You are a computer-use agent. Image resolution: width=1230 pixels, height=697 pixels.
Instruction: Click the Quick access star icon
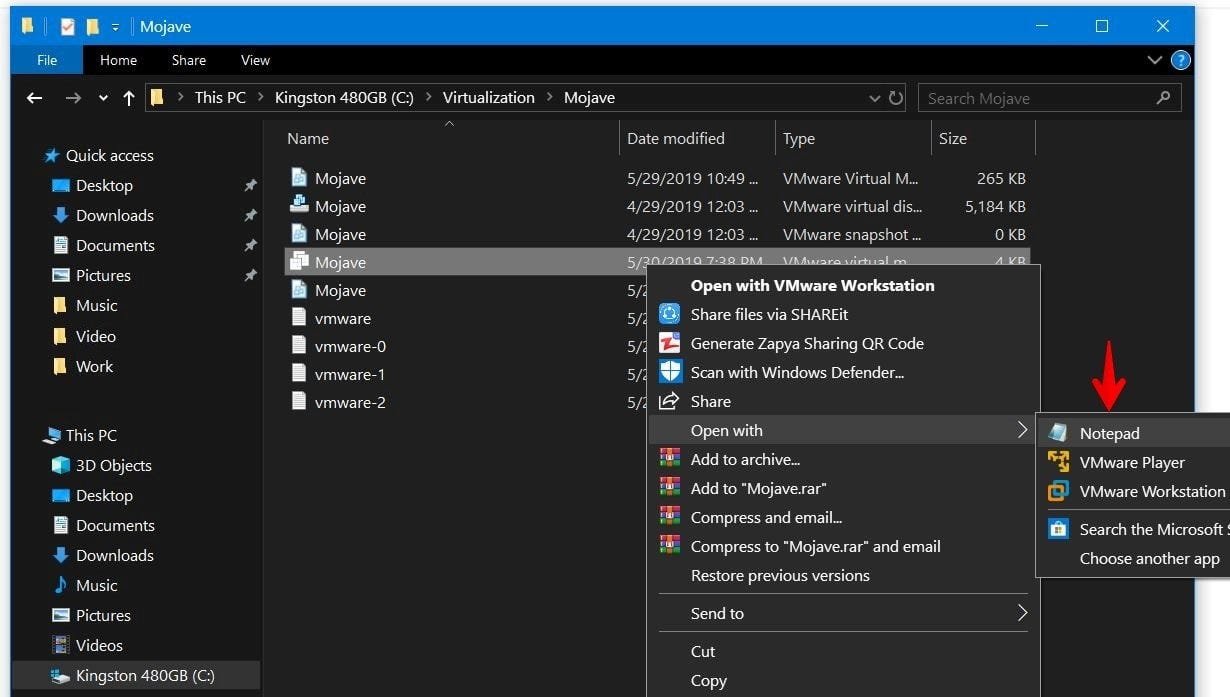tap(52, 155)
